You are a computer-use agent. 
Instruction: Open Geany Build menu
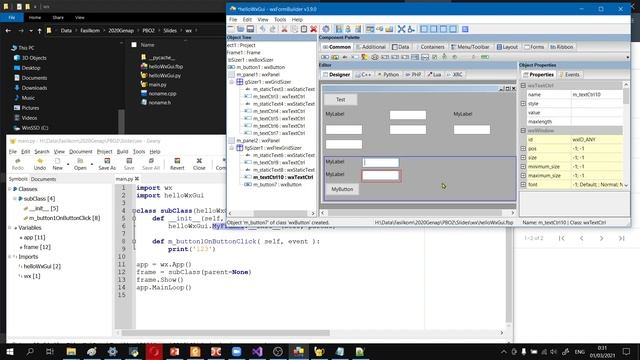[x=122, y=151]
